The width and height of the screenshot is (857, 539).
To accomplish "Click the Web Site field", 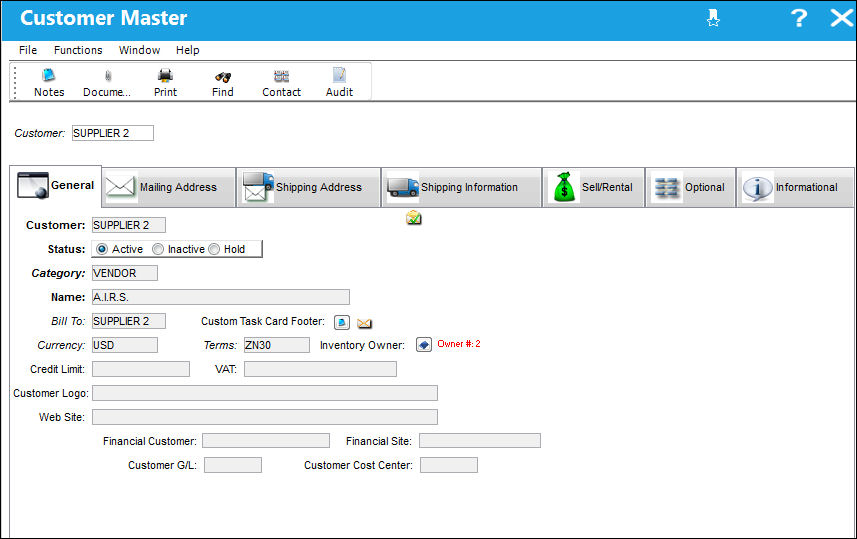I will pos(265,418).
